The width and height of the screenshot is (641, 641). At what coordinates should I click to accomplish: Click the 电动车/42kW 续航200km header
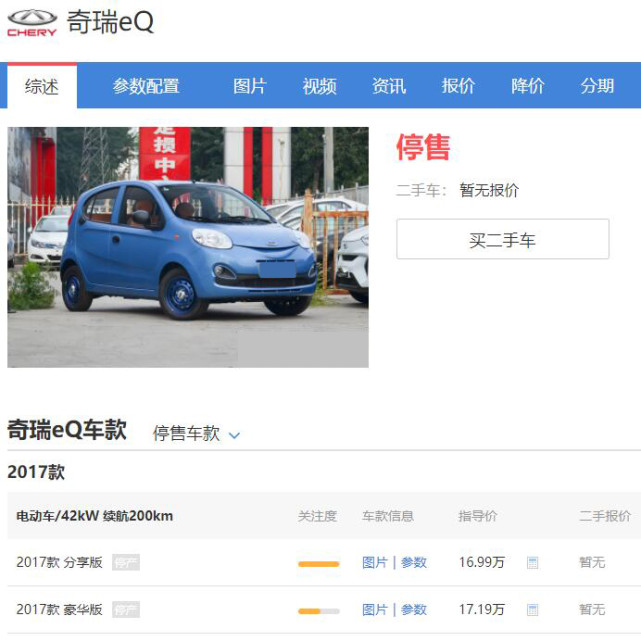pyautogui.click(x=94, y=516)
